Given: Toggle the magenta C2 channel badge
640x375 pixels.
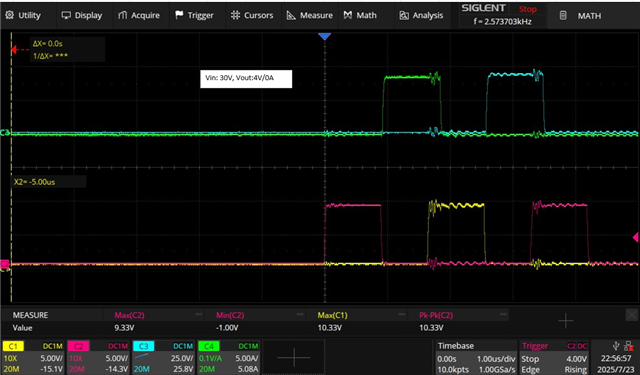Looking at the screenshot, I should coord(78,346).
